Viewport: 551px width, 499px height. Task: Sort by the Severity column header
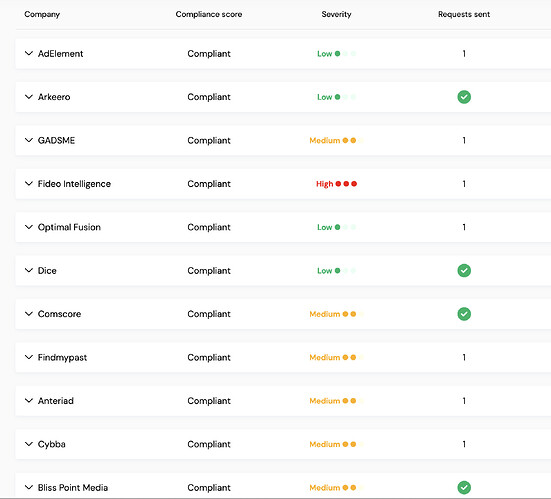tap(336, 14)
